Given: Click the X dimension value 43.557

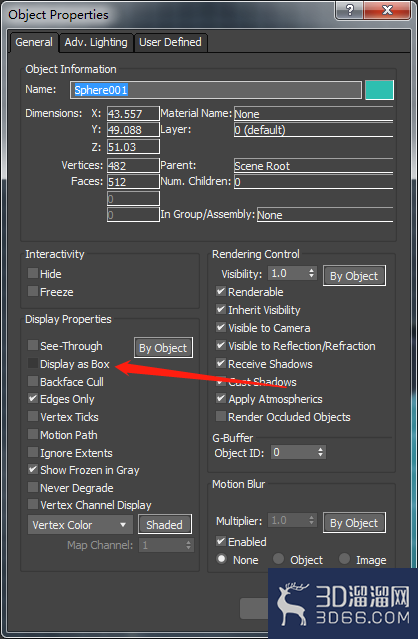Looking at the screenshot, I should click(133, 114).
